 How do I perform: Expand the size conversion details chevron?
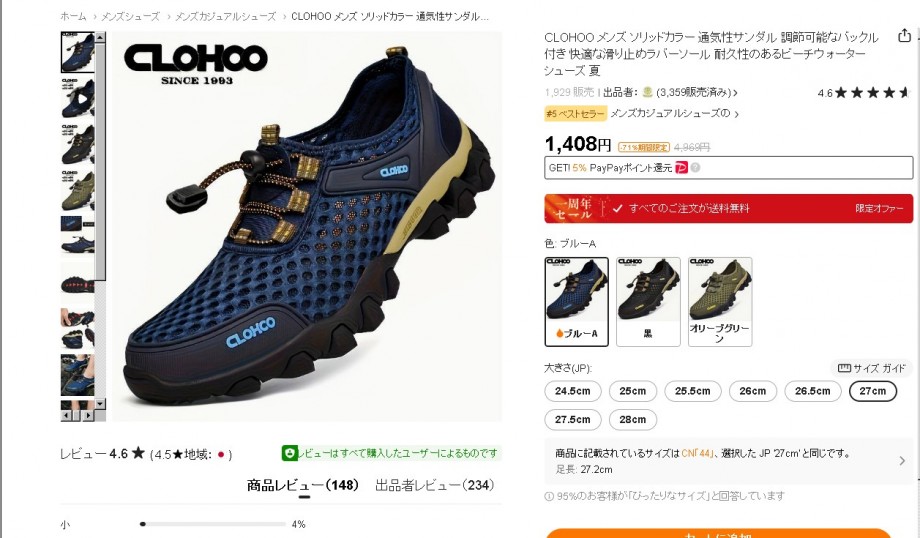tap(902, 461)
